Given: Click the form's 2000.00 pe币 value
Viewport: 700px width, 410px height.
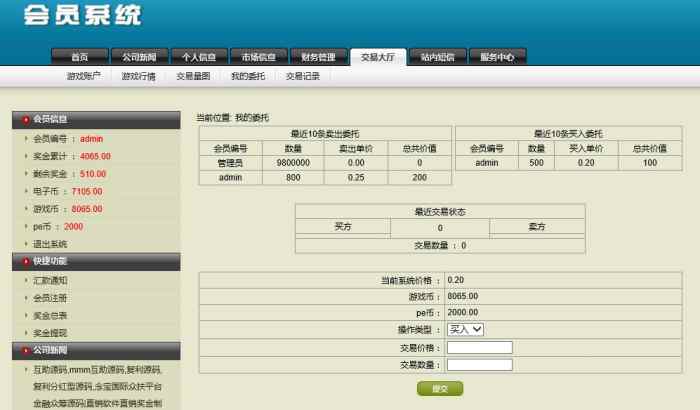Looking at the screenshot, I should pyautogui.click(x=463, y=312).
